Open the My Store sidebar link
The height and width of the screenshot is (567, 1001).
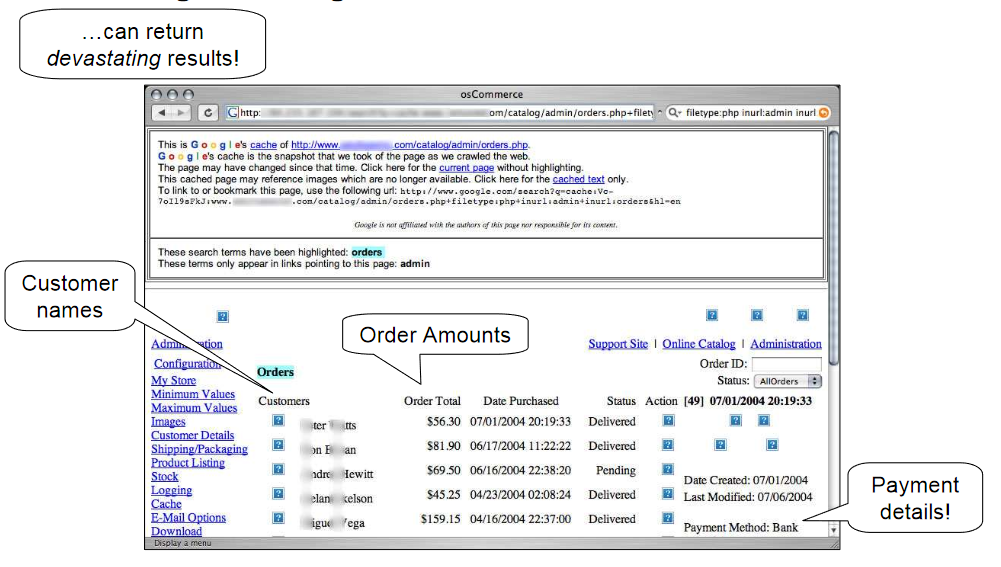173,381
